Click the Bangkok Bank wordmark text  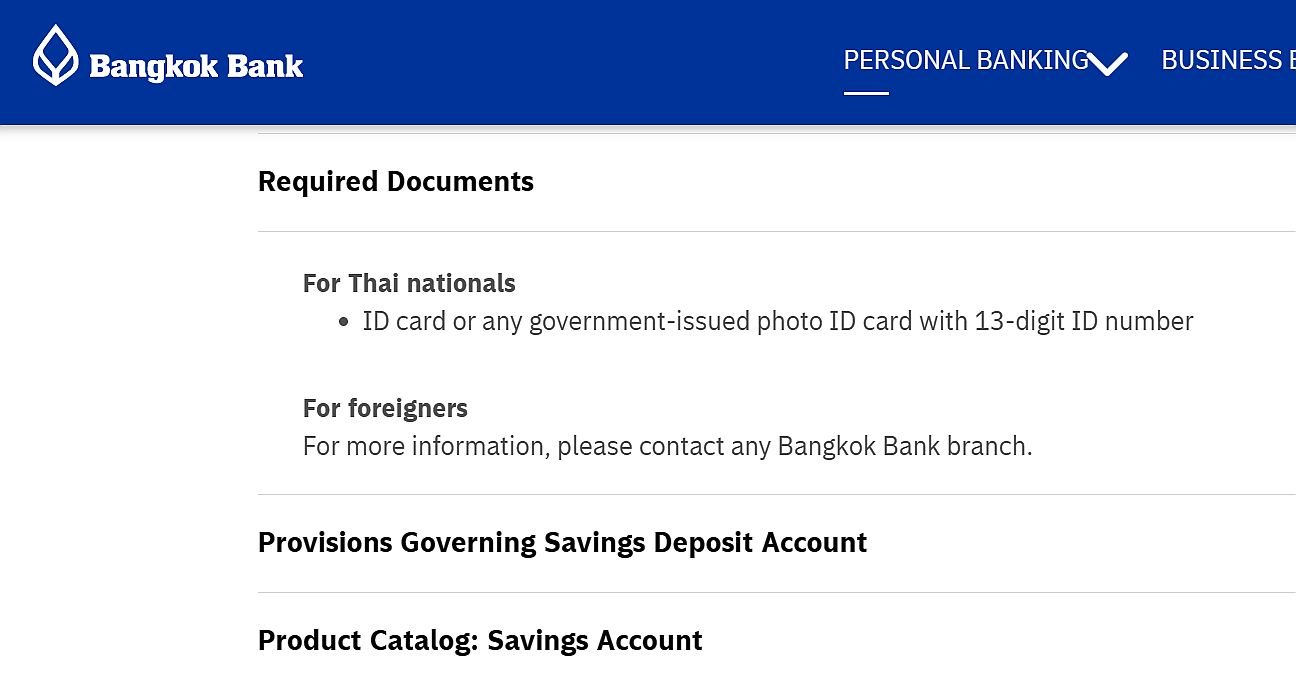pos(196,67)
